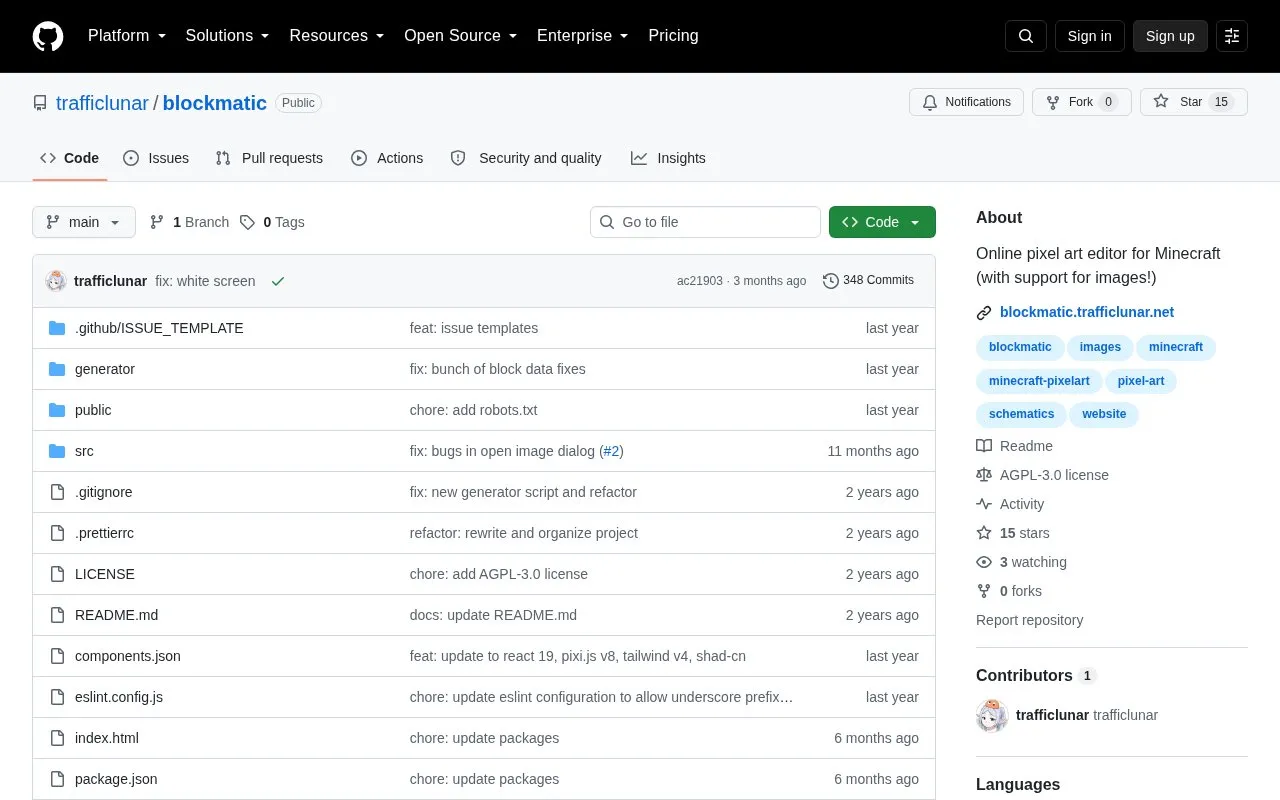Click Report repository link
Viewport: 1280px width, 800px height.
pyautogui.click(x=1029, y=620)
